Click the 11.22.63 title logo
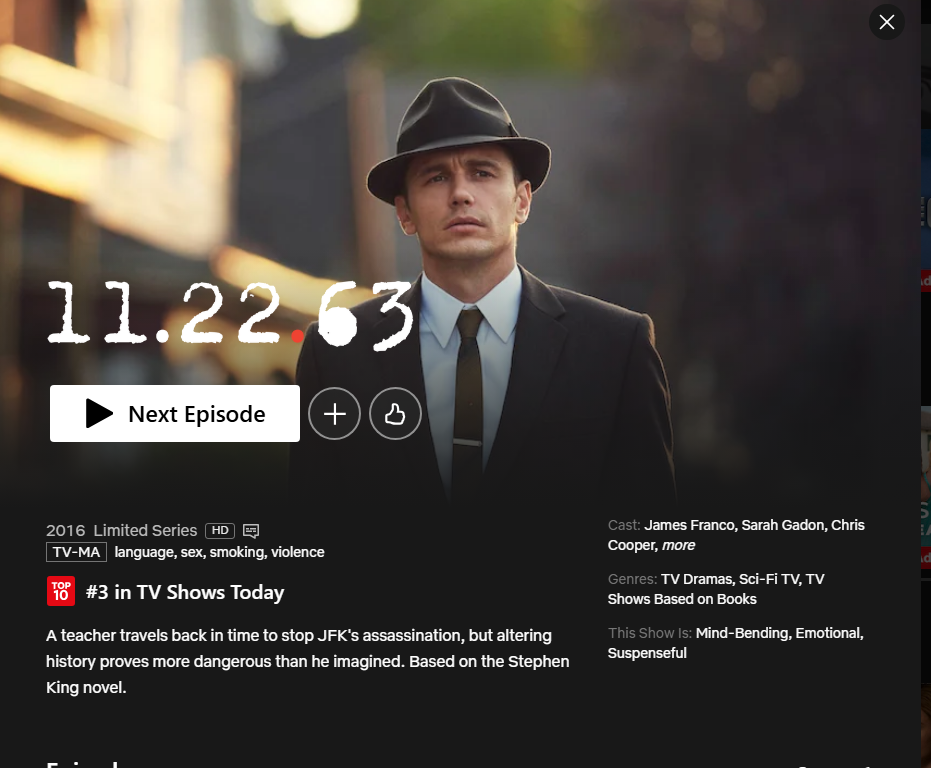The width and height of the screenshot is (931, 768). click(230, 314)
